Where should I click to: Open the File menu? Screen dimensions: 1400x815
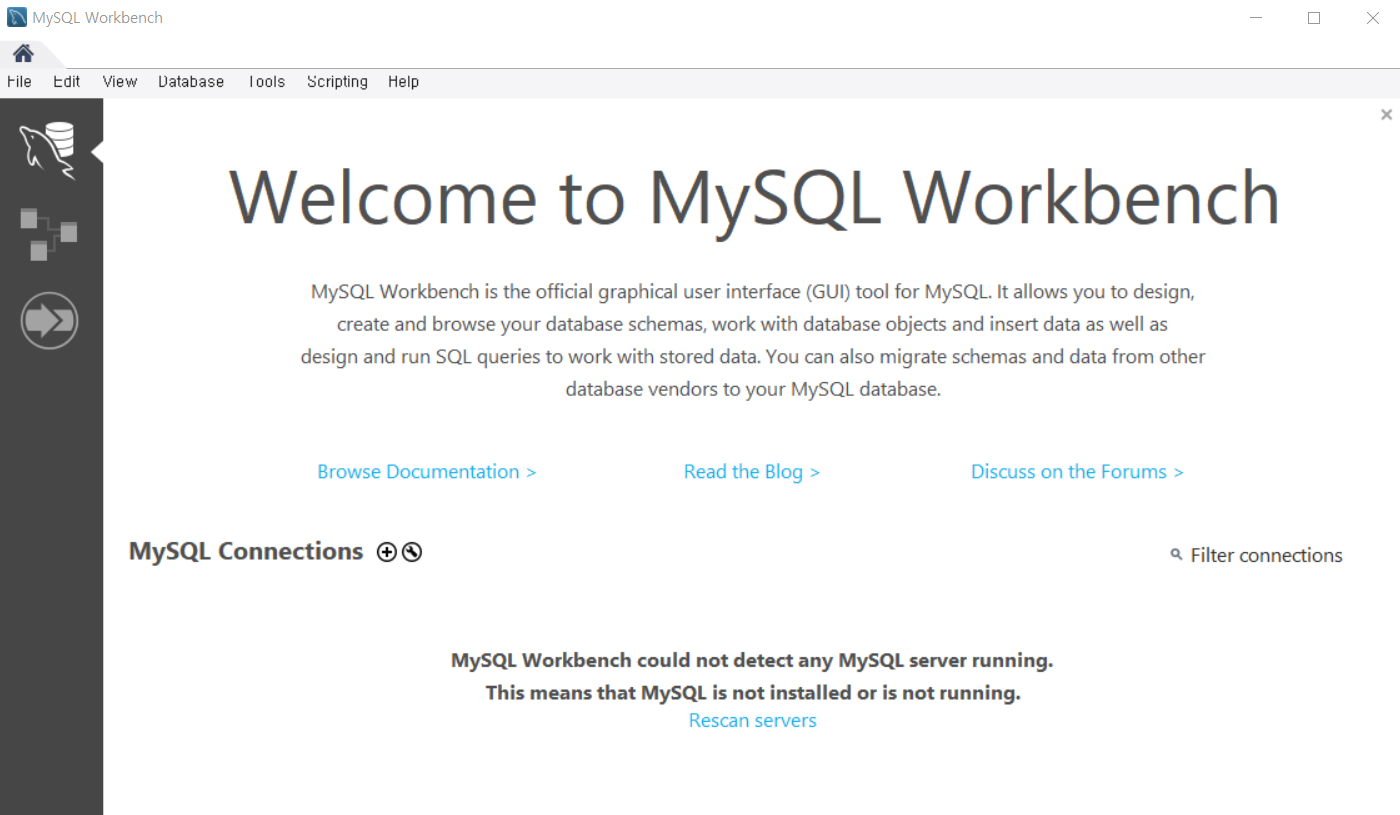tap(19, 82)
